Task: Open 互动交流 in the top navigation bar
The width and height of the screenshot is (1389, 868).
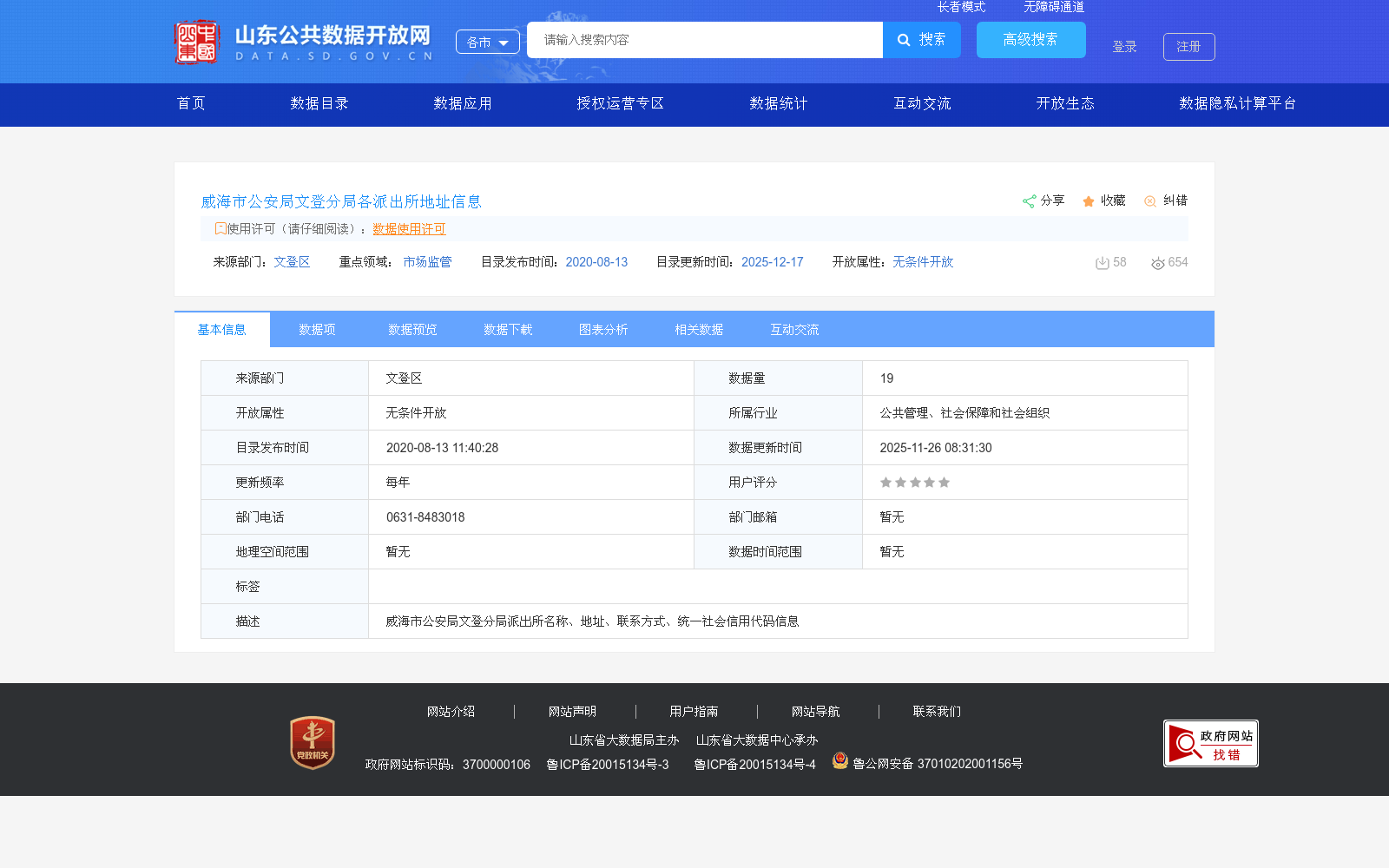Action: (x=922, y=103)
